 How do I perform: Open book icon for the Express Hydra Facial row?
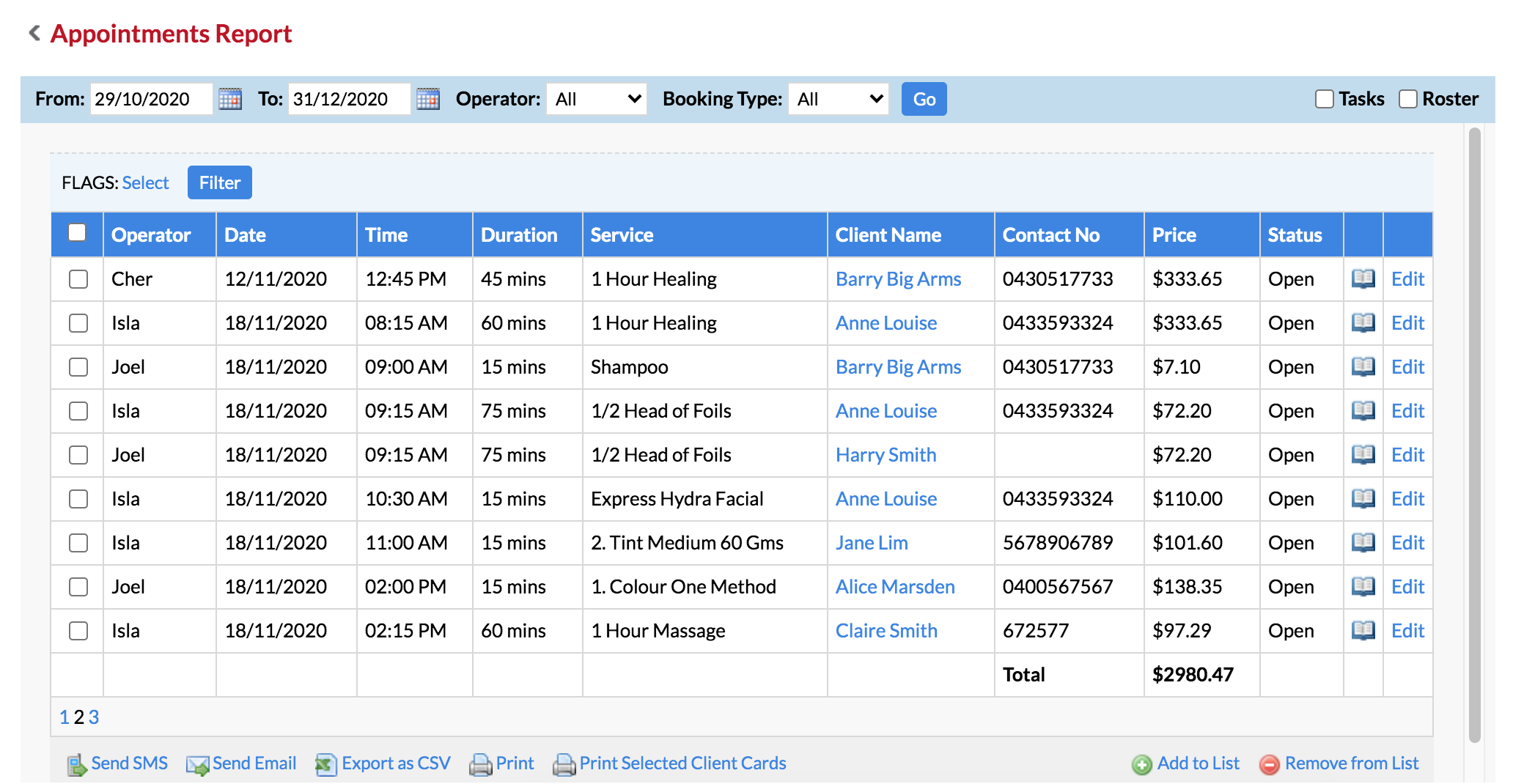[x=1363, y=499]
